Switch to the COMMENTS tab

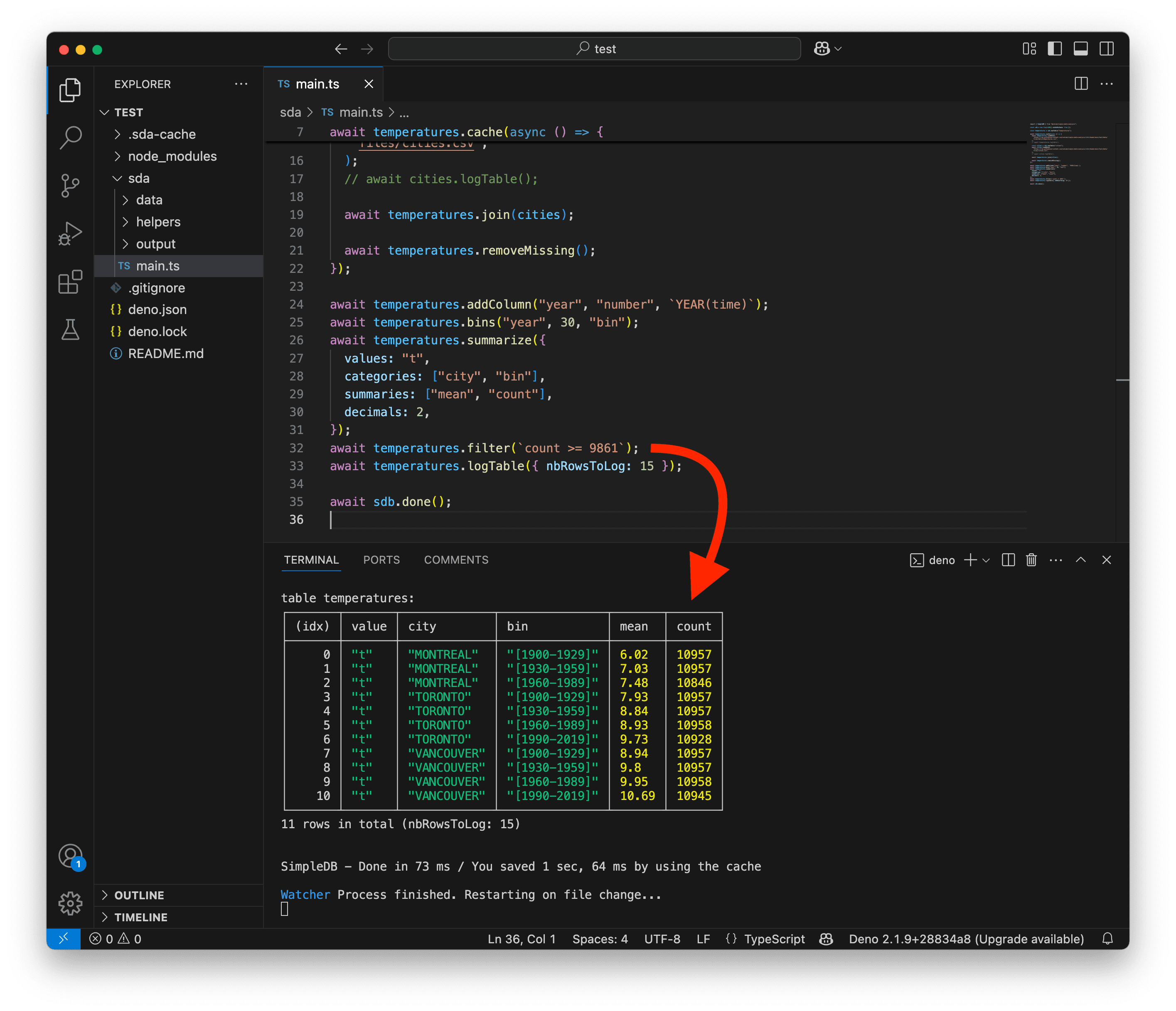pyautogui.click(x=456, y=560)
